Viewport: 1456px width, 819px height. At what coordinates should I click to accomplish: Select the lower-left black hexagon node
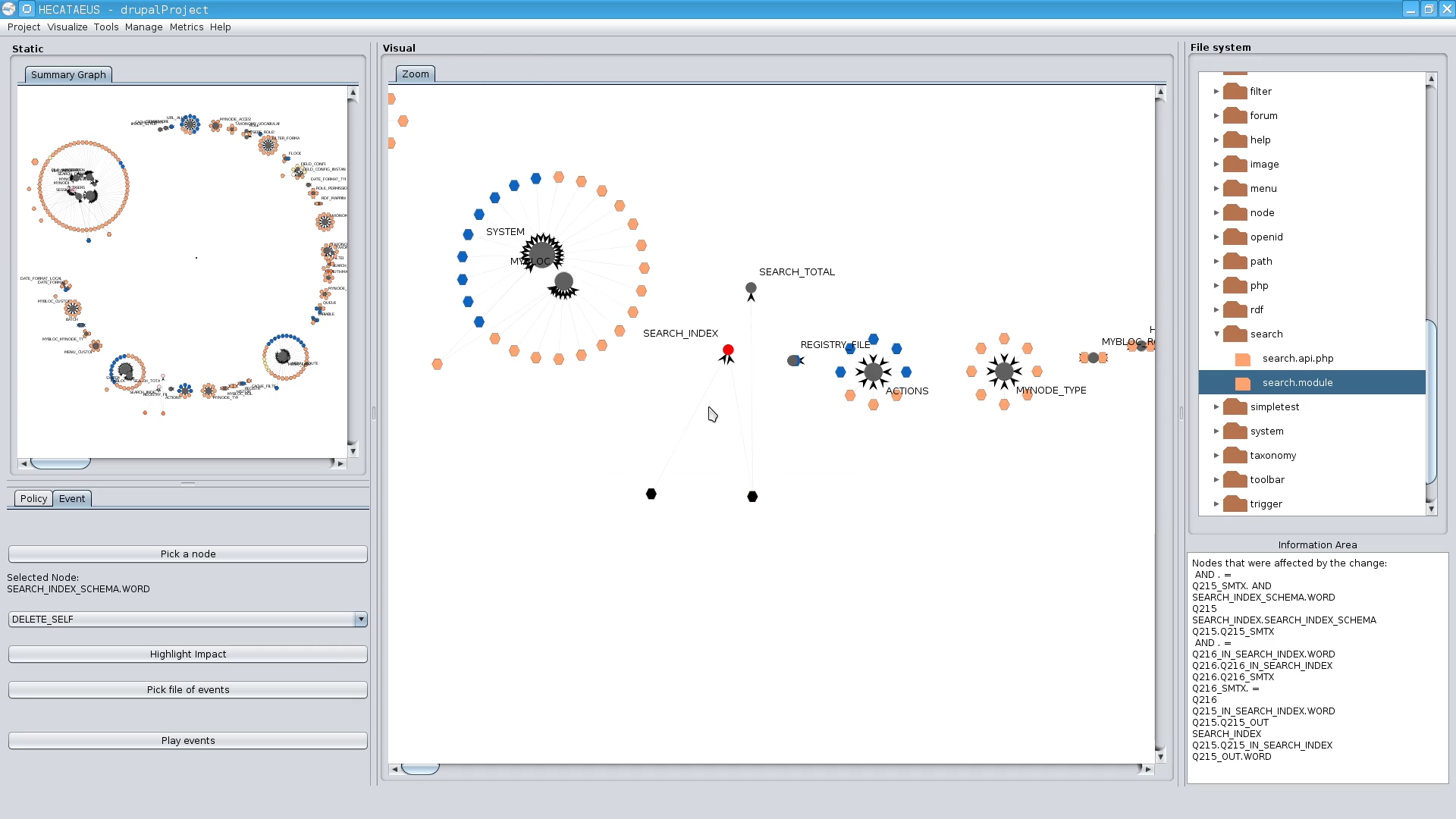click(x=651, y=494)
